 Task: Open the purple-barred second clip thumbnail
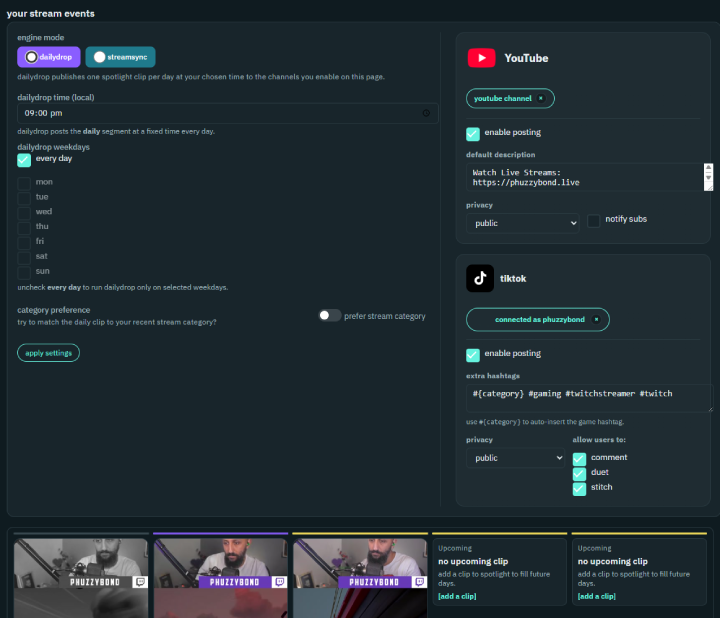pyautogui.click(x=220, y=578)
